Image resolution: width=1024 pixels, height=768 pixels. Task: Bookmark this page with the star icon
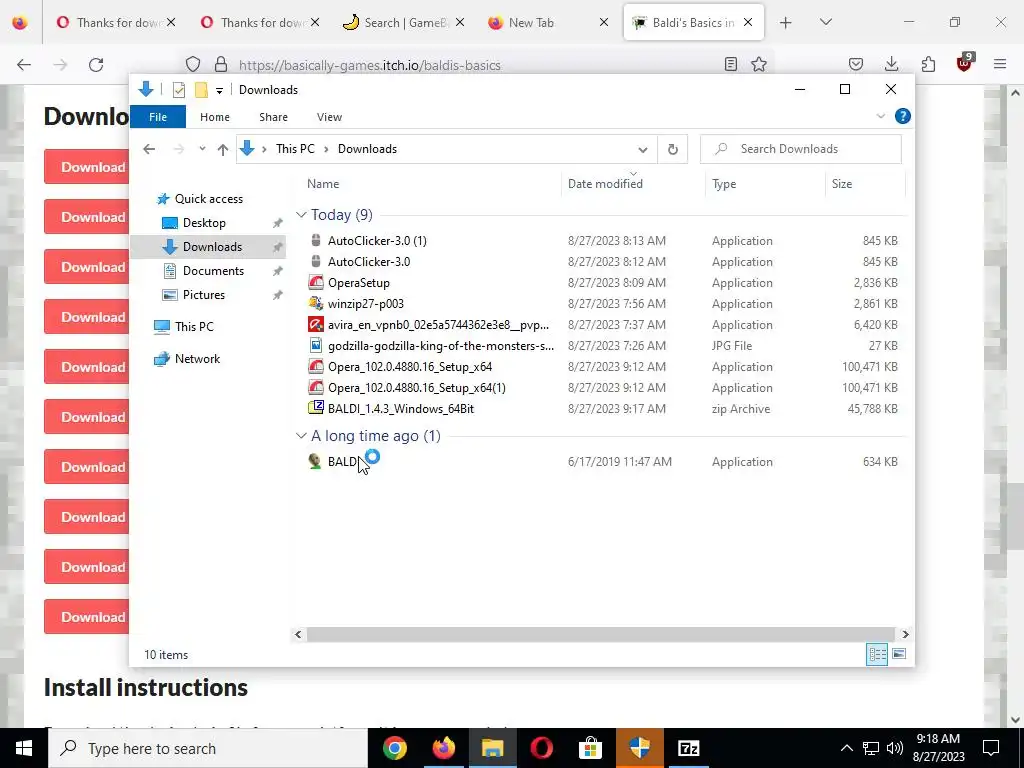coord(758,65)
